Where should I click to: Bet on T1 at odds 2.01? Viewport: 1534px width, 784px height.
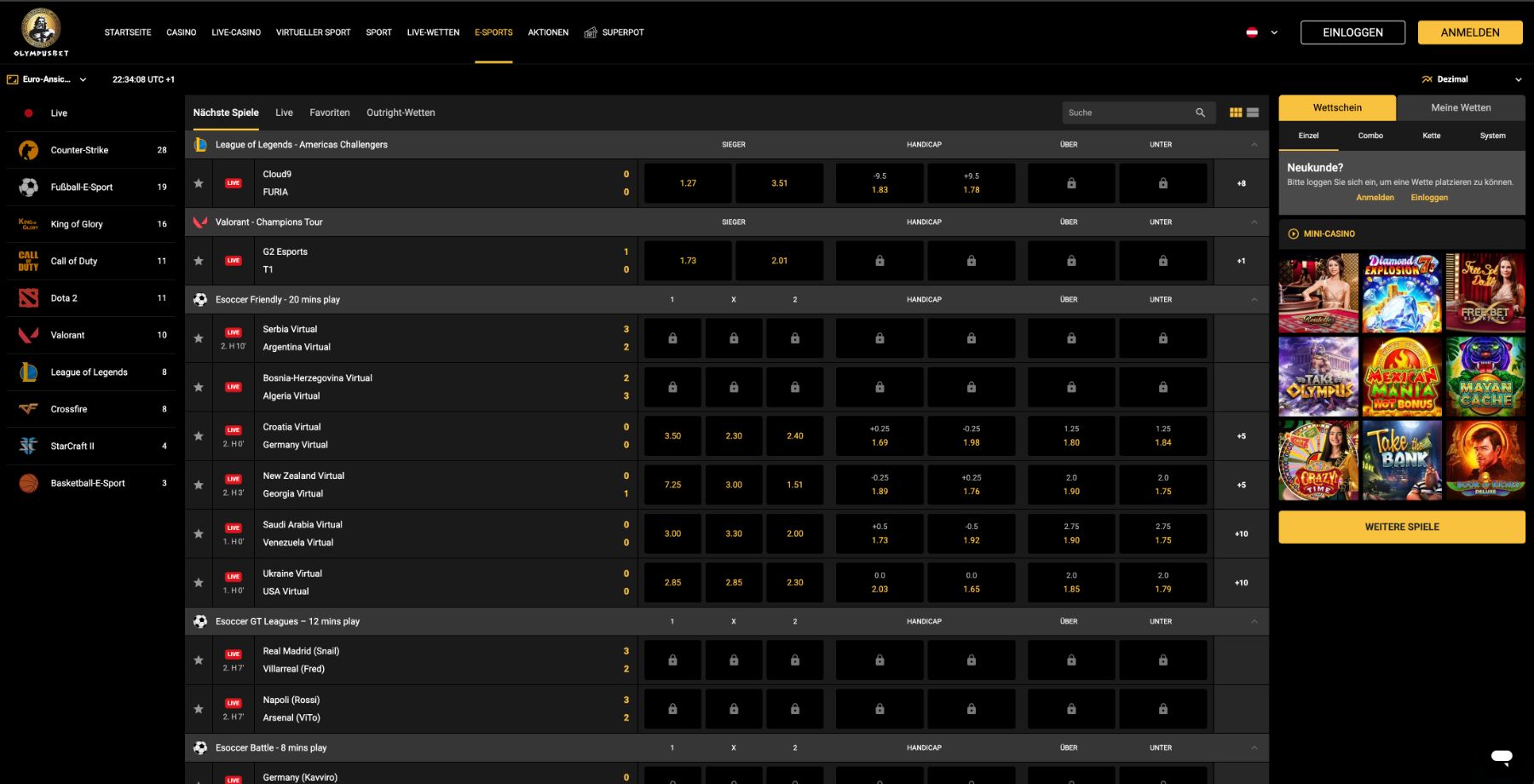pyautogui.click(x=780, y=261)
